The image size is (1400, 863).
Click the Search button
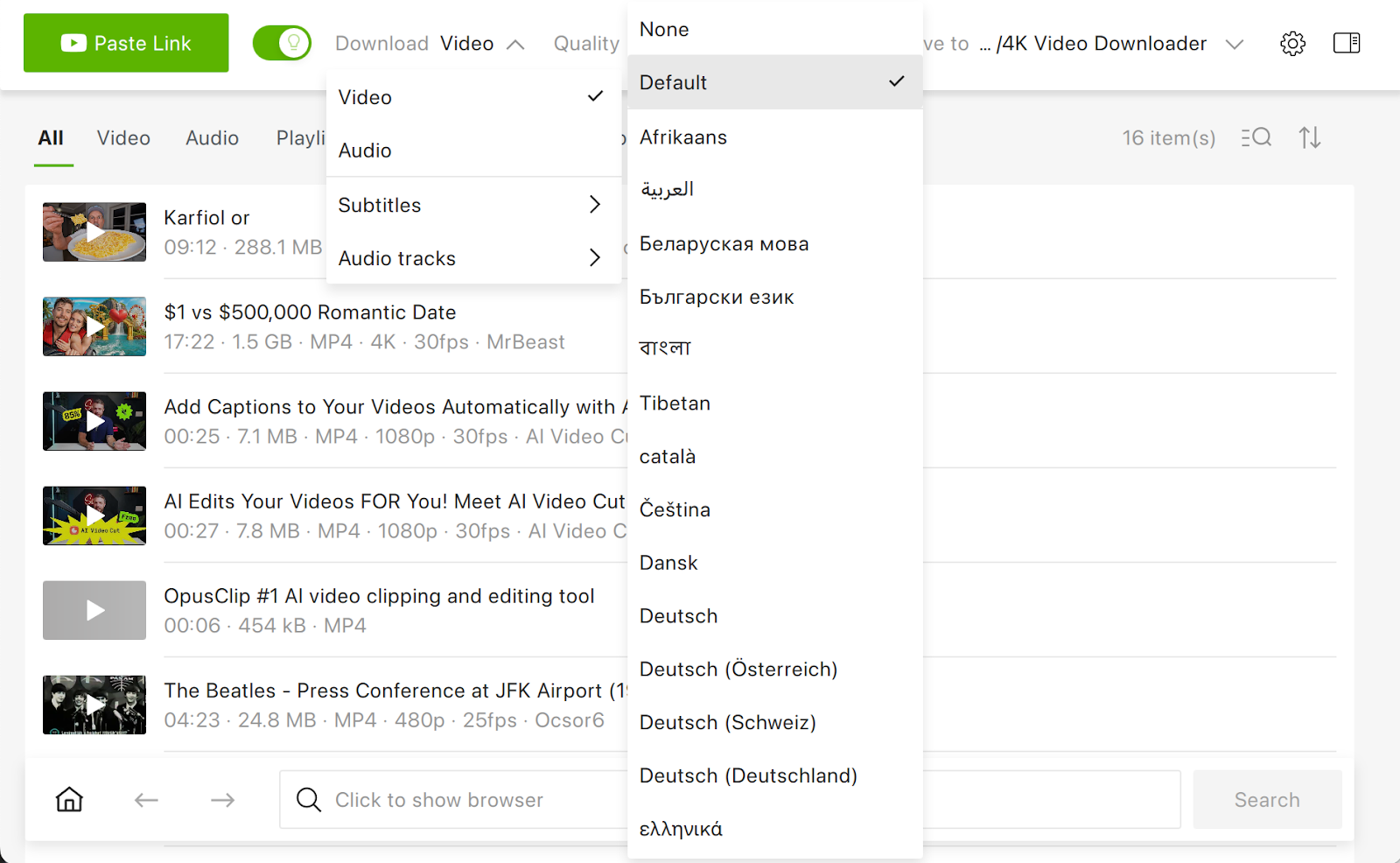(1267, 799)
